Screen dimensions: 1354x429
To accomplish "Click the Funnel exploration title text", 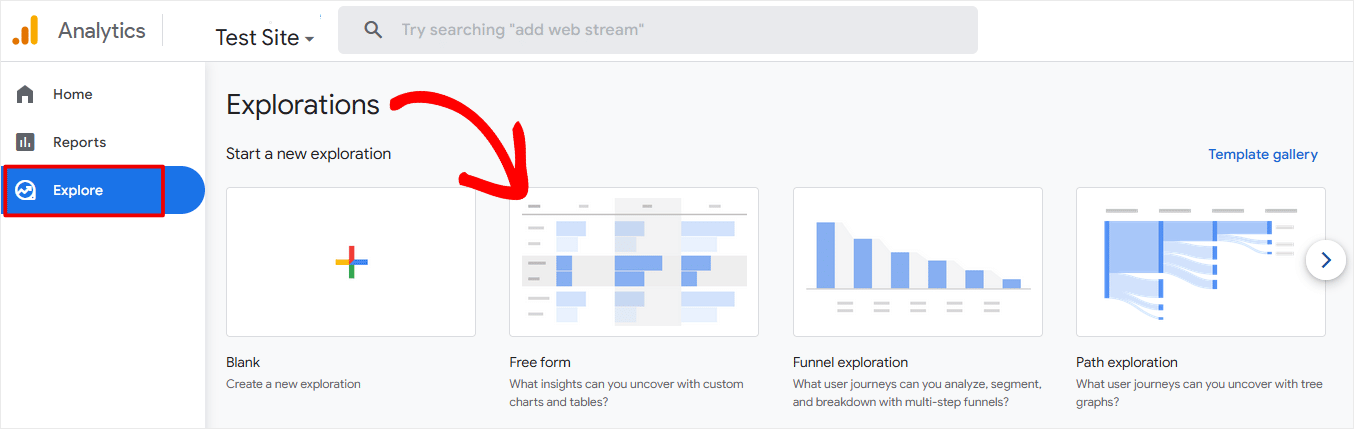I will [x=851, y=362].
